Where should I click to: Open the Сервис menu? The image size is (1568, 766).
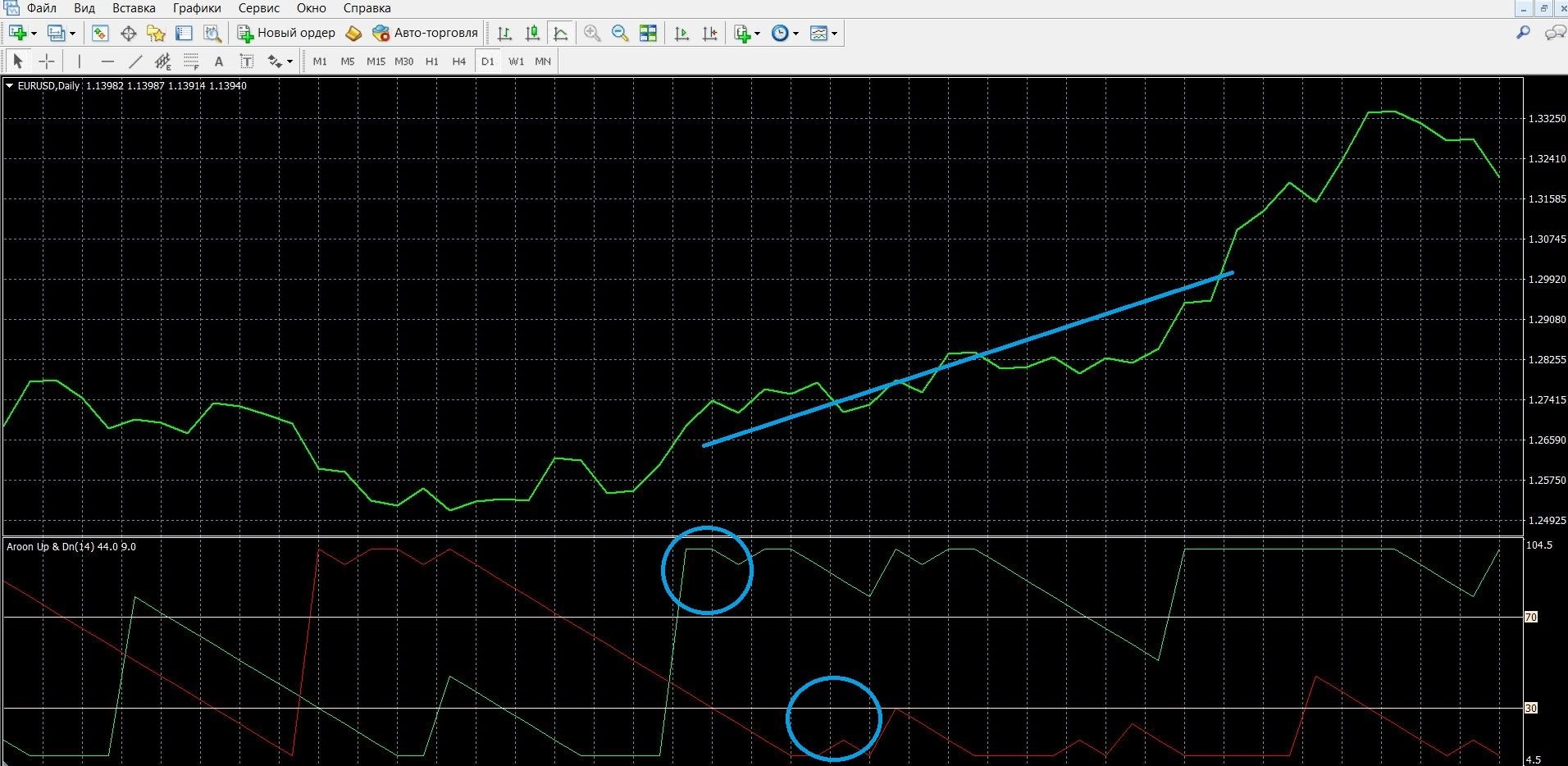[259, 8]
